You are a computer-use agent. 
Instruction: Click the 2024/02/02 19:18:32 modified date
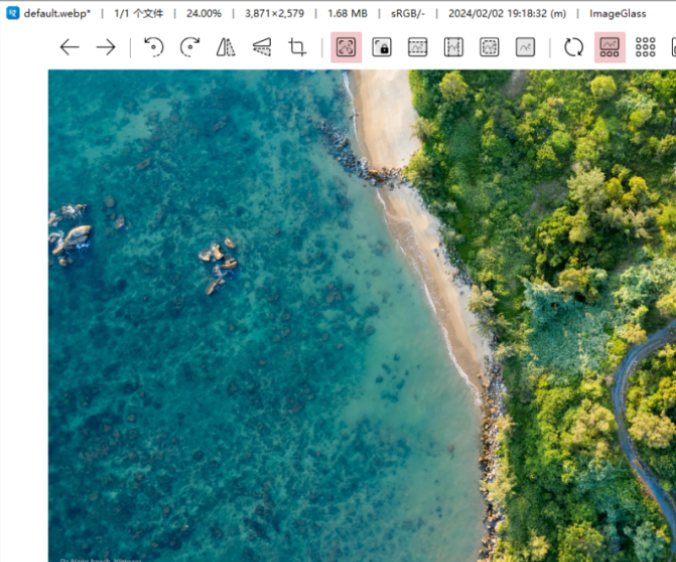(x=507, y=13)
